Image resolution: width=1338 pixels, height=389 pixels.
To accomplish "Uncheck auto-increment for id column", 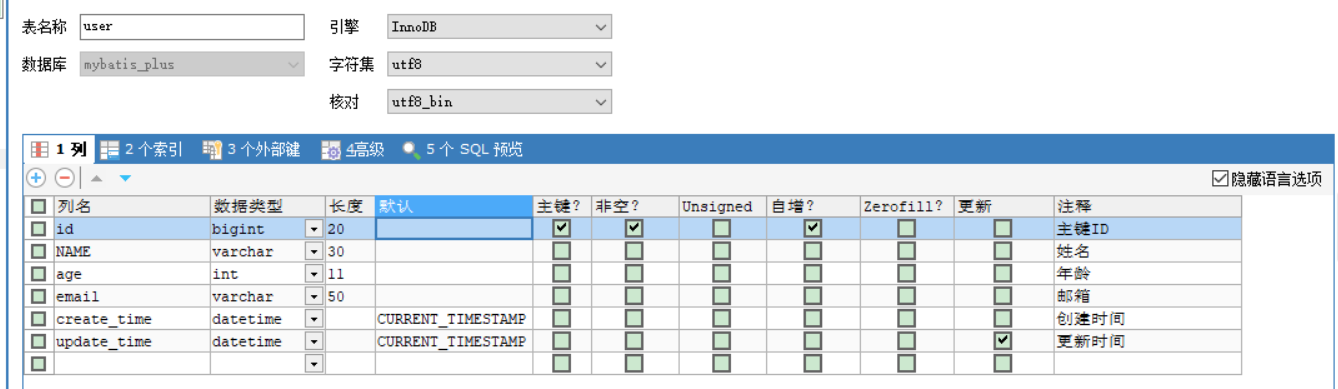I will 813,228.
